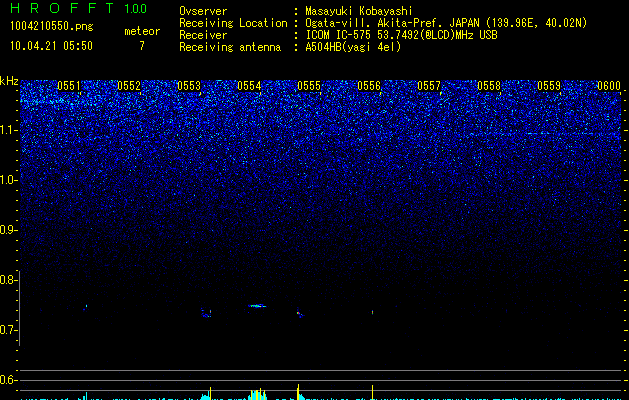Click the long meteor echo near 0554

coord(257,306)
